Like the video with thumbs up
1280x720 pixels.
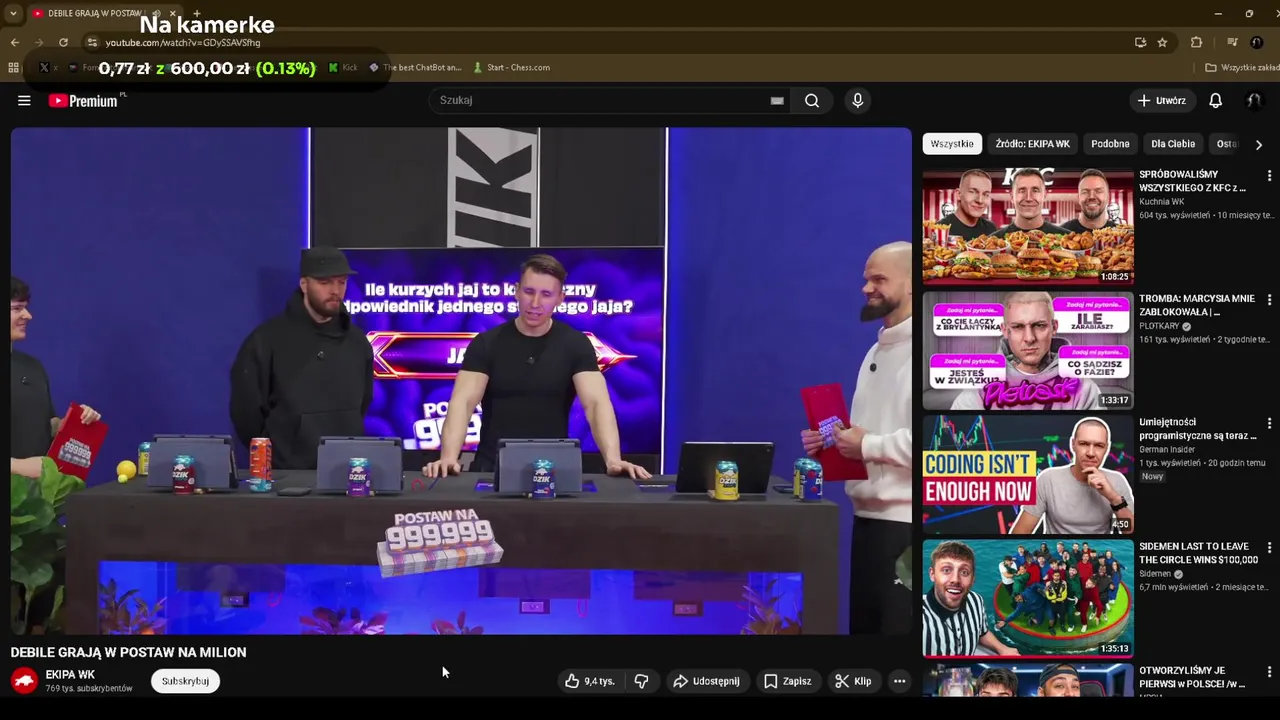pos(589,681)
